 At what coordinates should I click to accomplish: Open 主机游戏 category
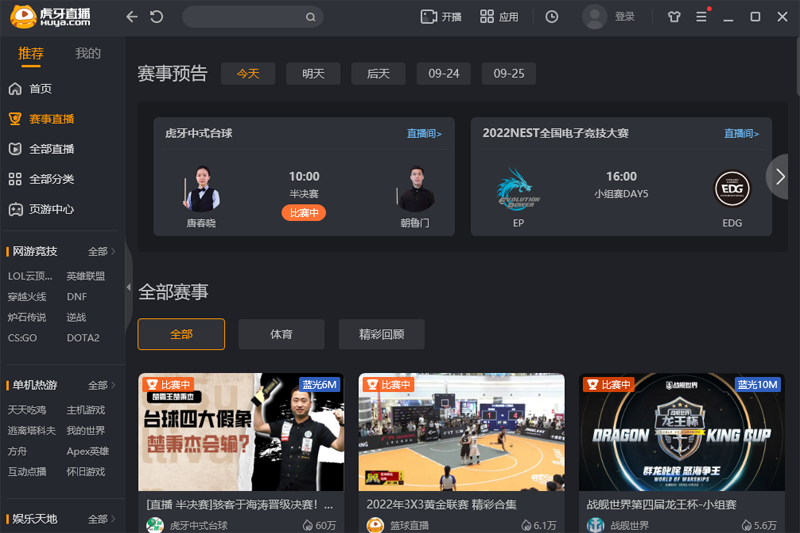(x=86, y=410)
